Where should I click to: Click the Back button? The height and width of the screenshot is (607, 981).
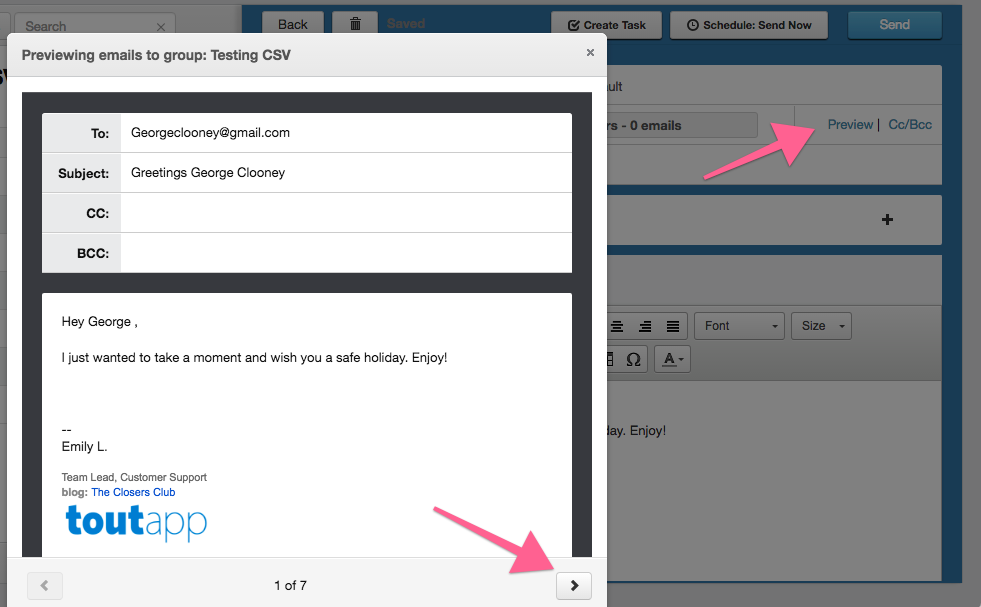[292, 25]
